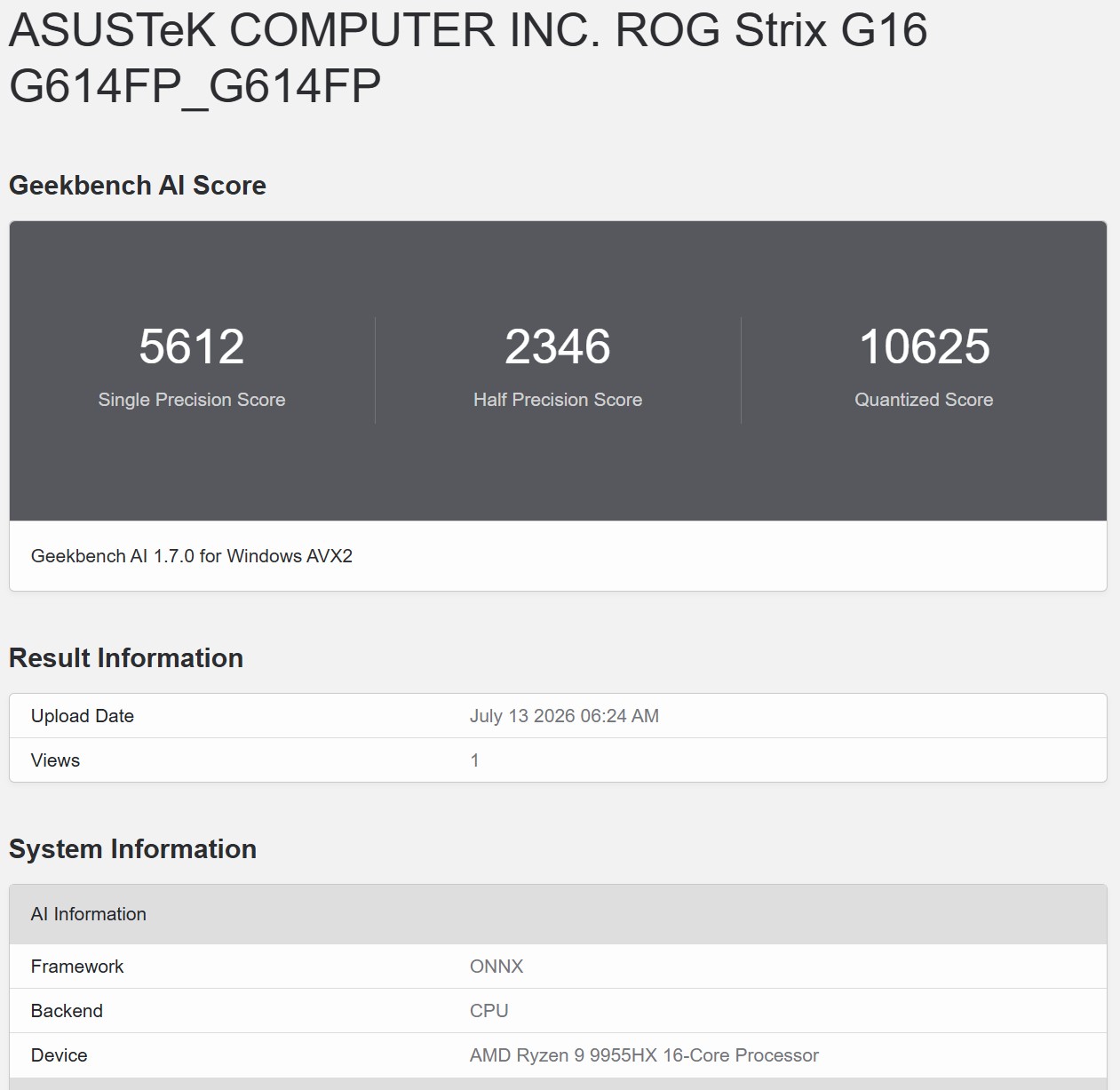Screen dimensions: 1120x1090
Task: Click the Quantized Score label
Action: (924, 400)
